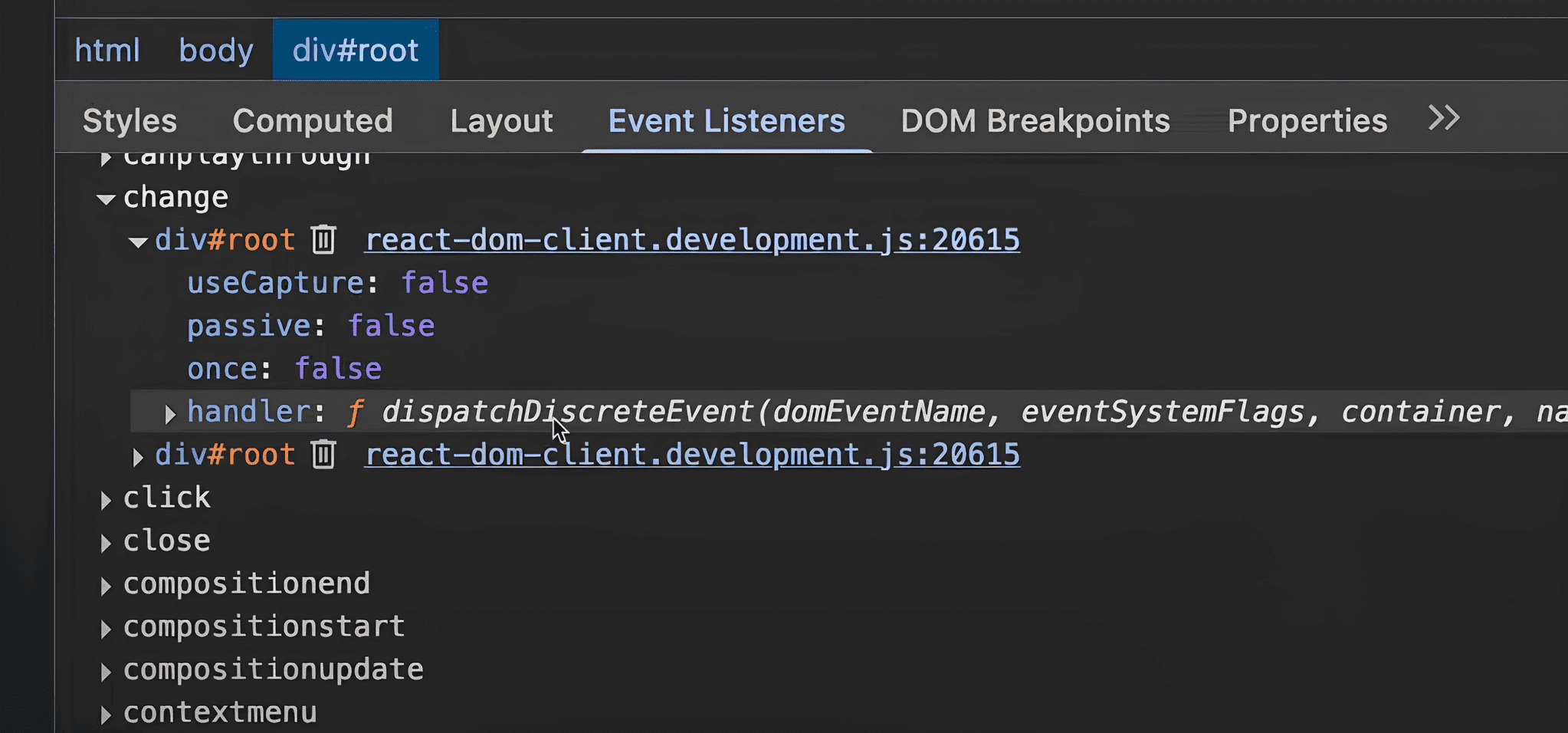Expand the contextmenu event group
Viewport: 1568px width, 733px height.
click(106, 715)
